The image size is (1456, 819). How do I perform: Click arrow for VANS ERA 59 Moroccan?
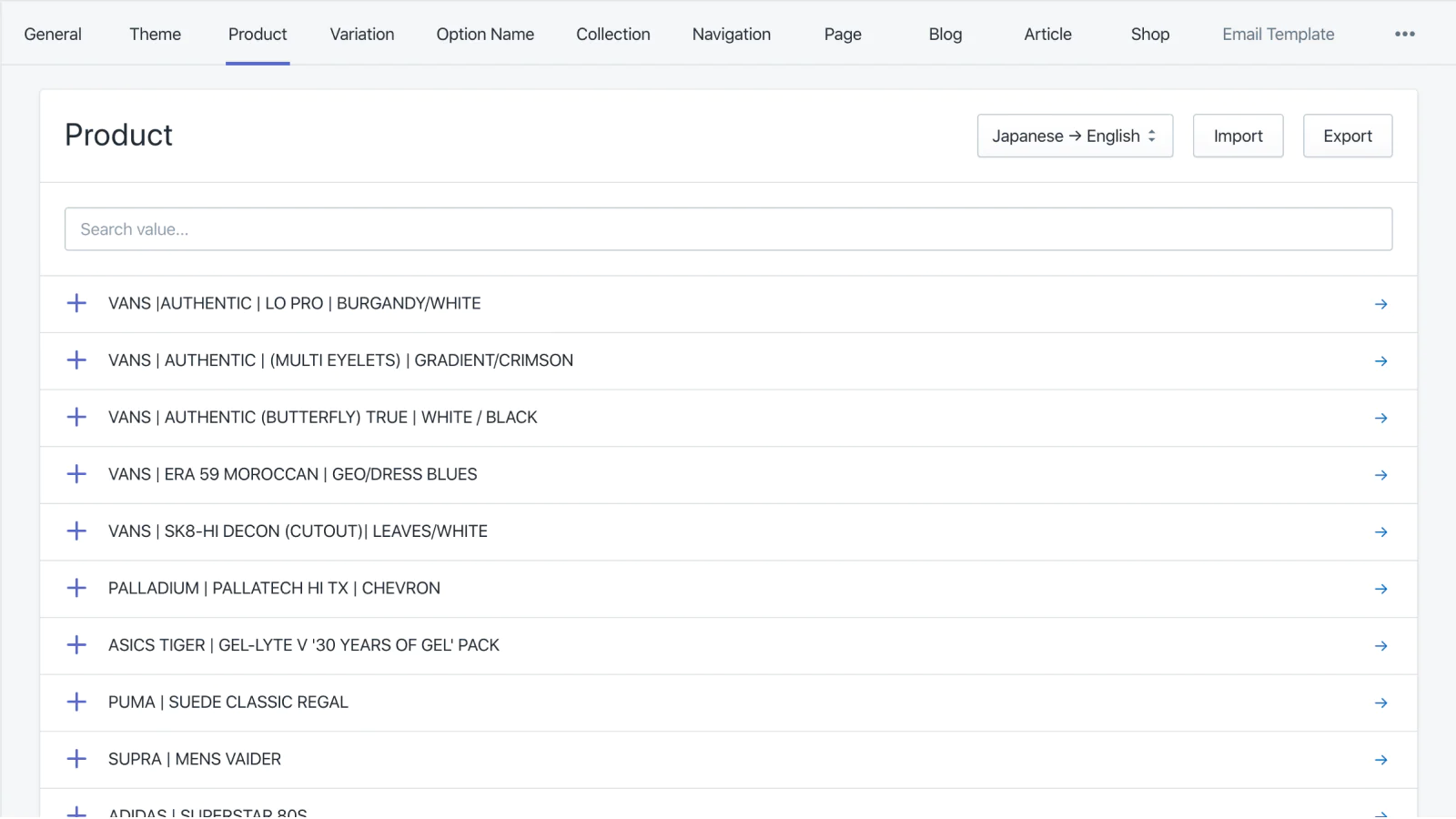coord(1380,475)
